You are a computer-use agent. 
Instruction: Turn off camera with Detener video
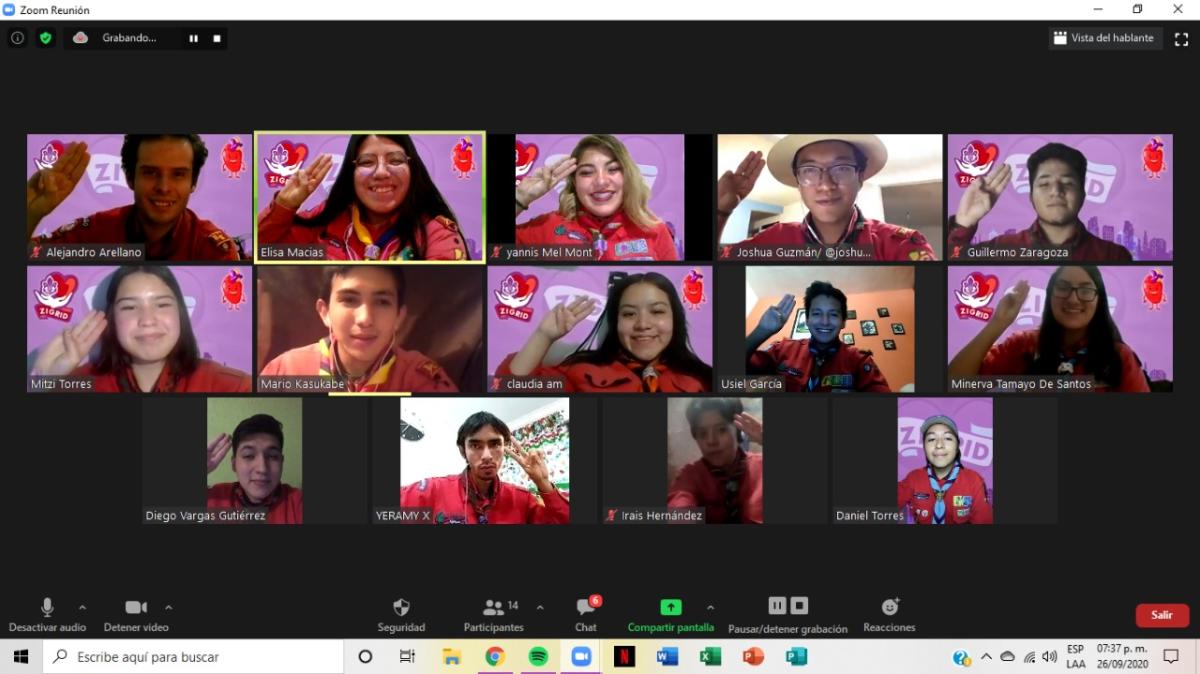point(136,608)
